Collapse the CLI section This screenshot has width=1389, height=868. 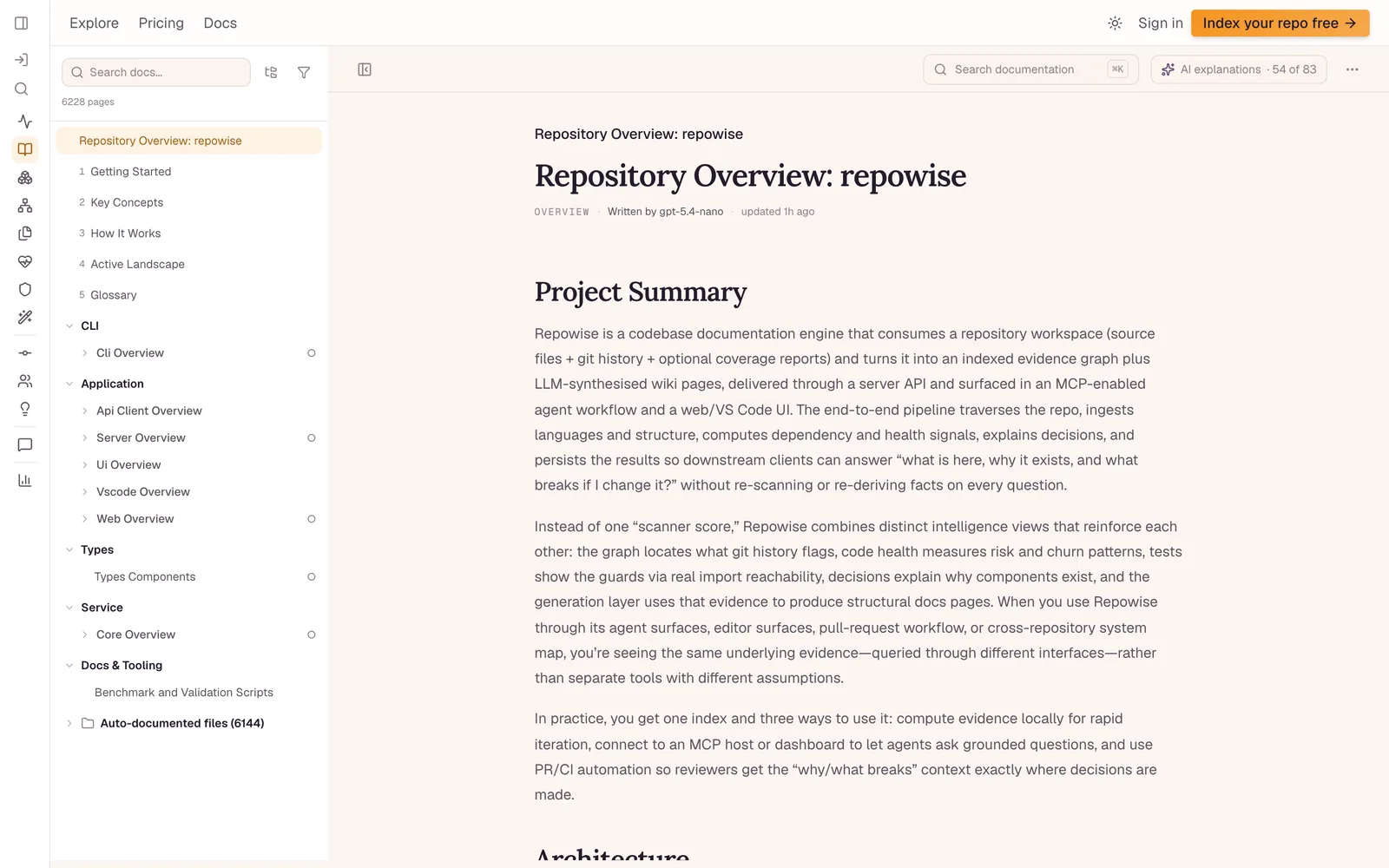coord(69,326)
